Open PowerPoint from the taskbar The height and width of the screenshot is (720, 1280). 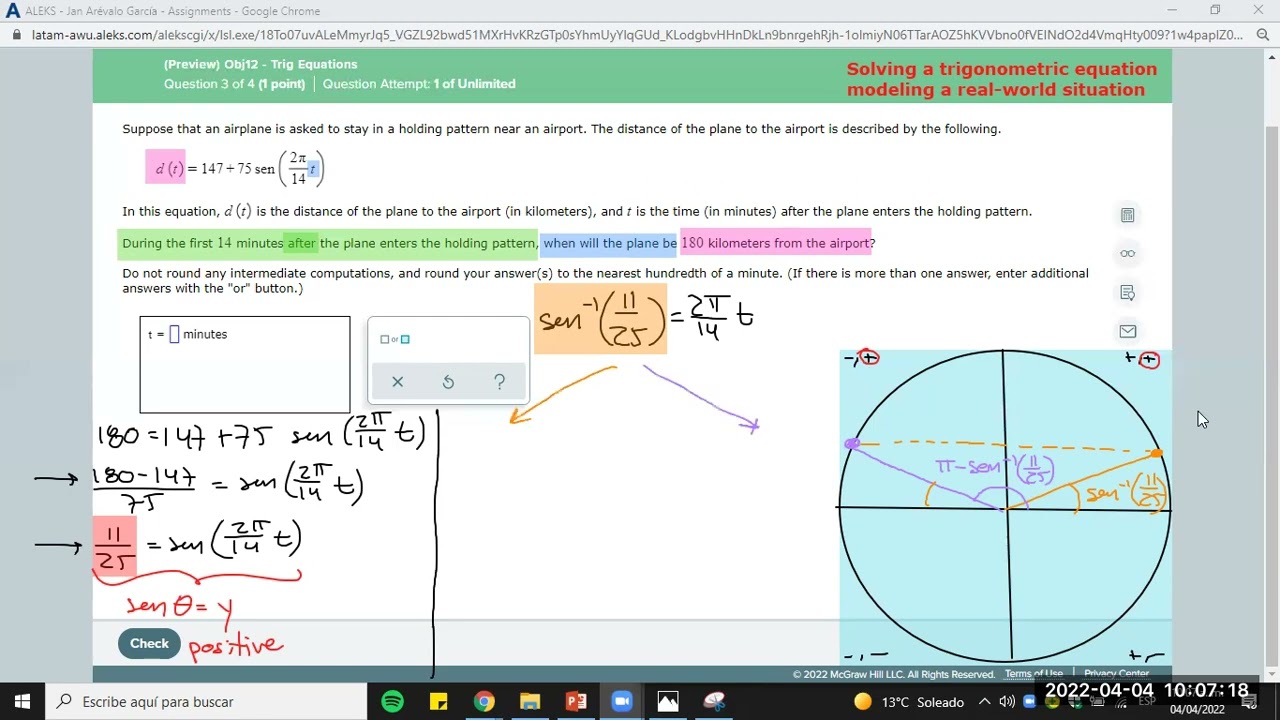576,701
